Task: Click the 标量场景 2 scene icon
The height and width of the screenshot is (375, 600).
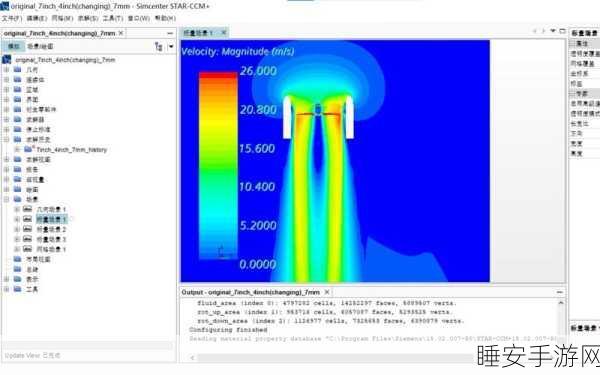Action: [28, 229]
